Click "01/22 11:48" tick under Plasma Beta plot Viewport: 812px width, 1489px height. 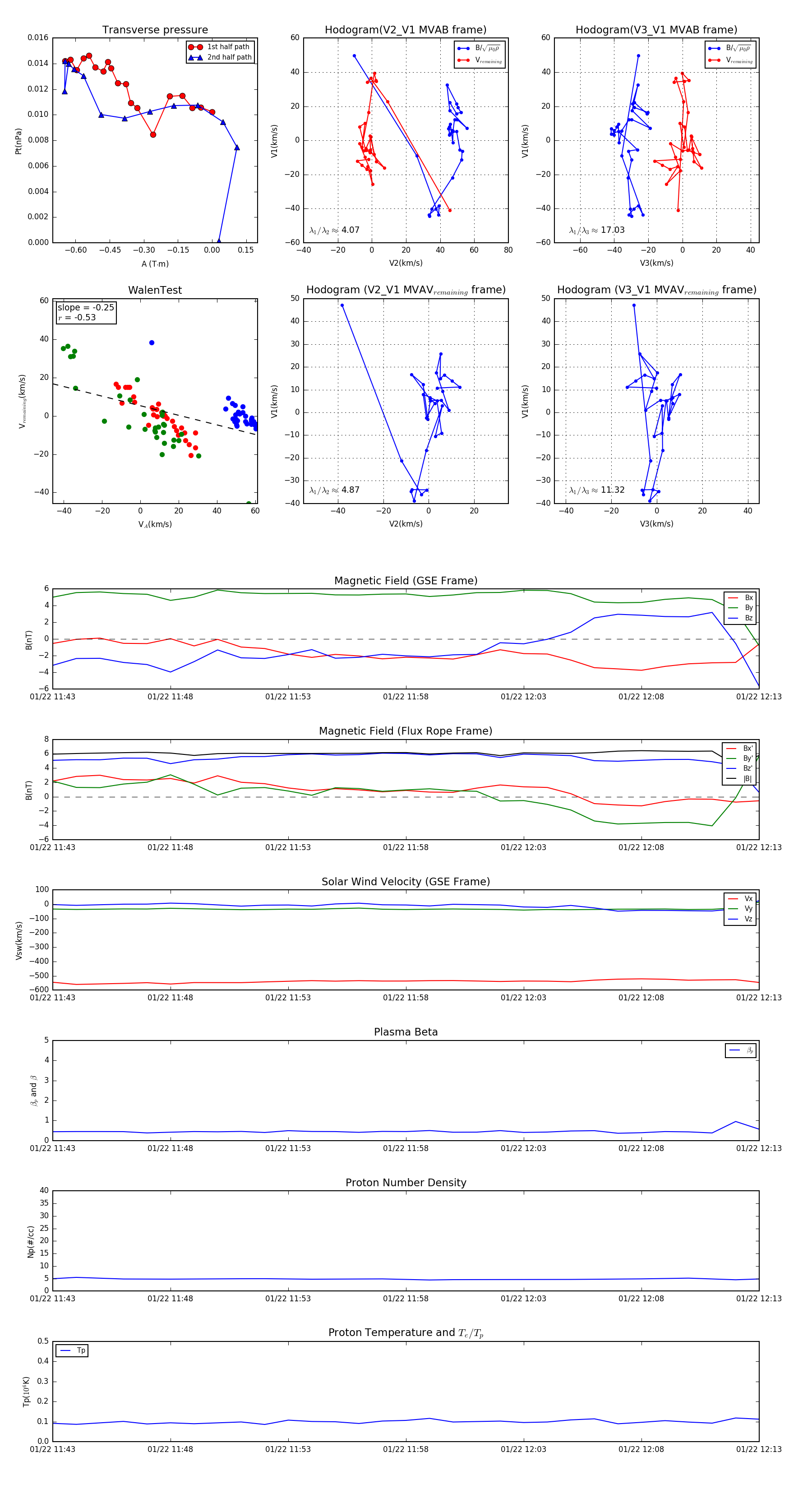pyautogui.click(x=170, y=1148)
